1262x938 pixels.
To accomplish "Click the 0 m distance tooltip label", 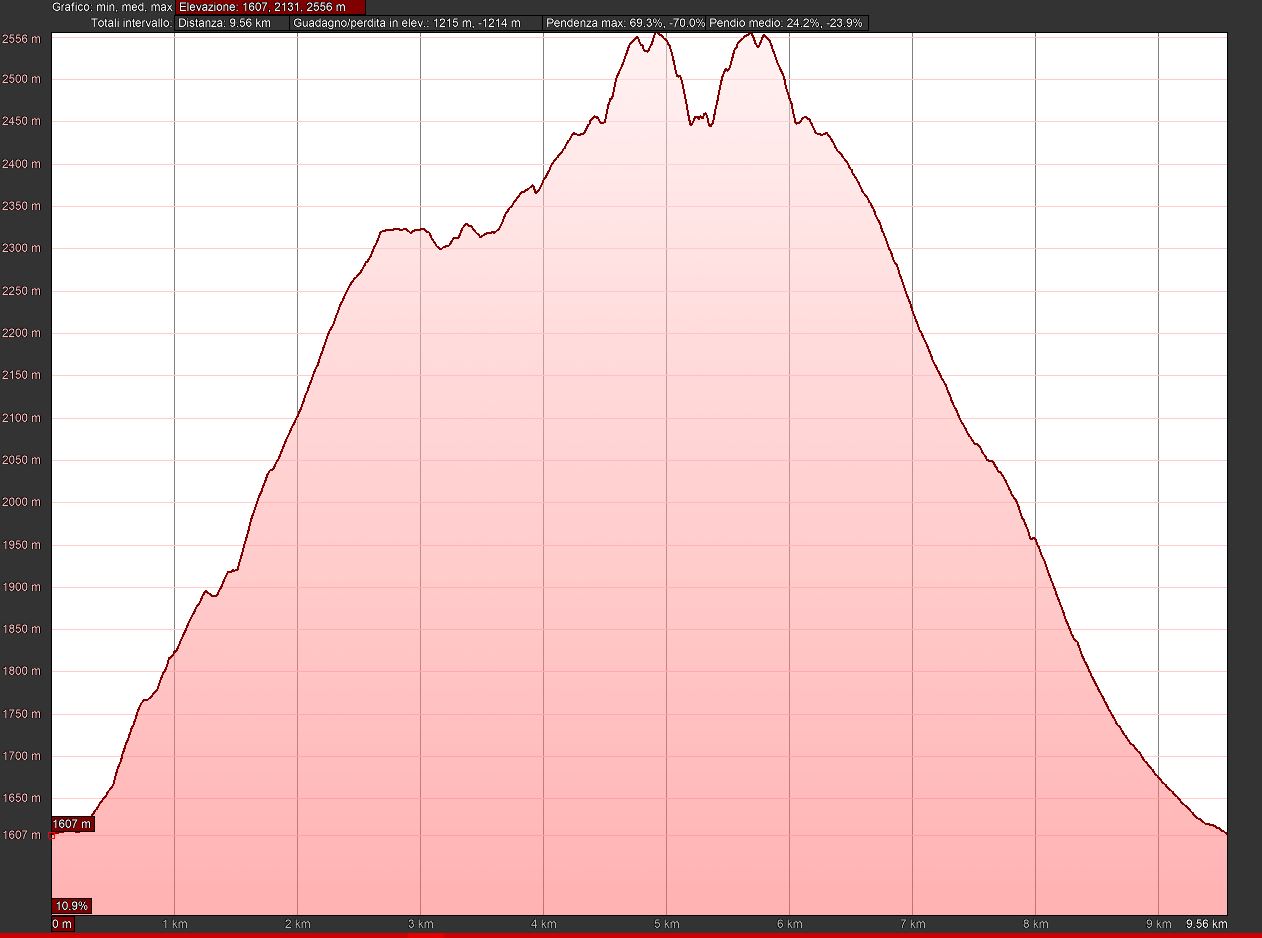I will [x=62, y=924].
